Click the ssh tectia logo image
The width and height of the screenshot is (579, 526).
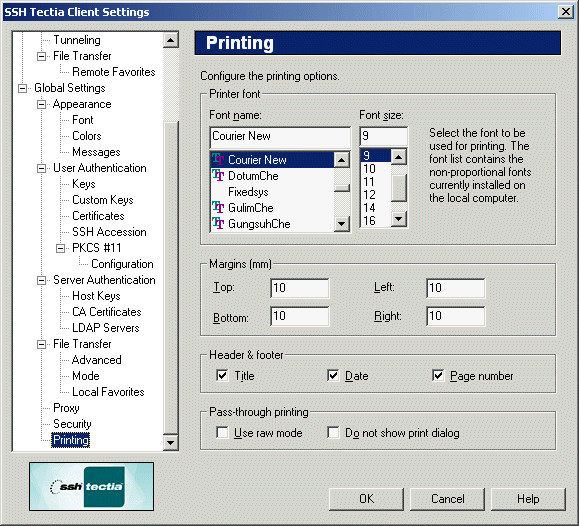92,486
